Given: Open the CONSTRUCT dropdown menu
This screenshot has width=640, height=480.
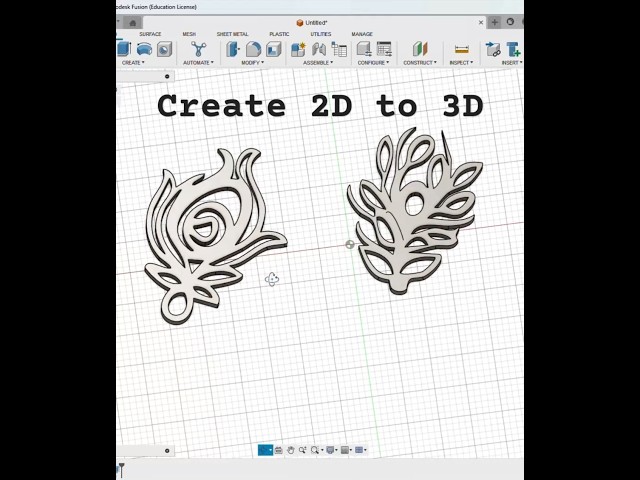Looking at the screenshot, I should click(420, 63).
